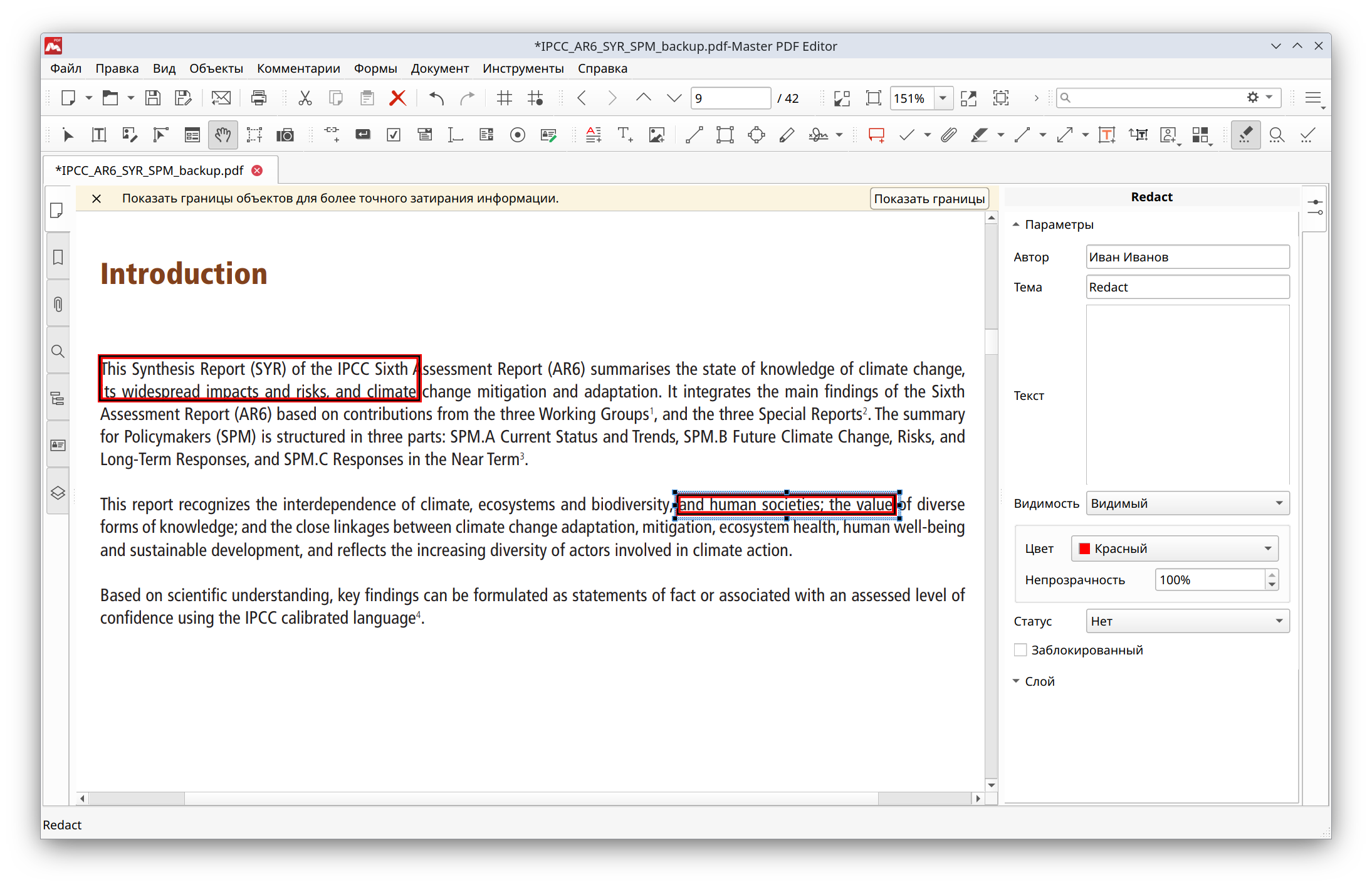
Task: Cut selection with the scissors icon
Action: pos(305,98)
